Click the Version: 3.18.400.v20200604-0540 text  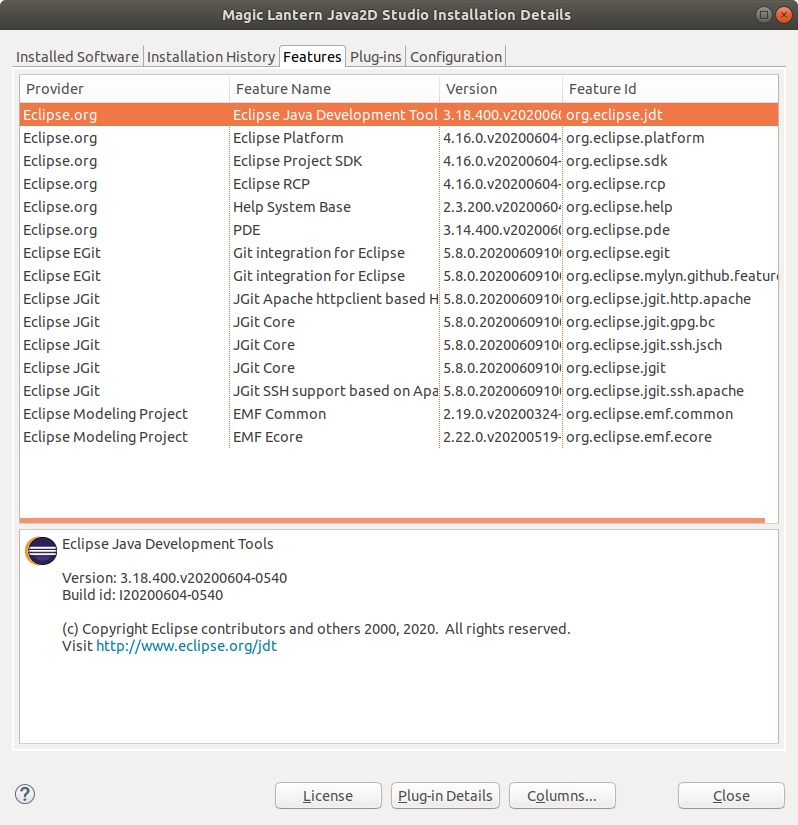coord(175,578)
